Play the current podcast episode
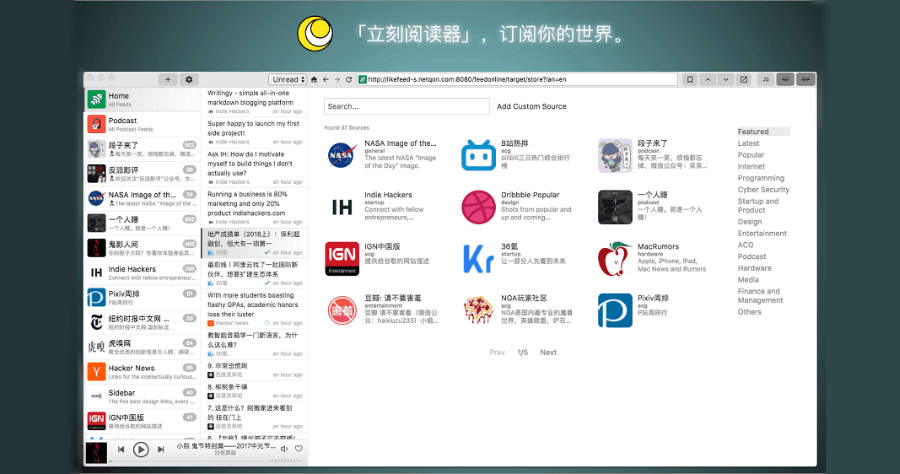This screenshot has height=474, width=900. click(x=141, y=449)
